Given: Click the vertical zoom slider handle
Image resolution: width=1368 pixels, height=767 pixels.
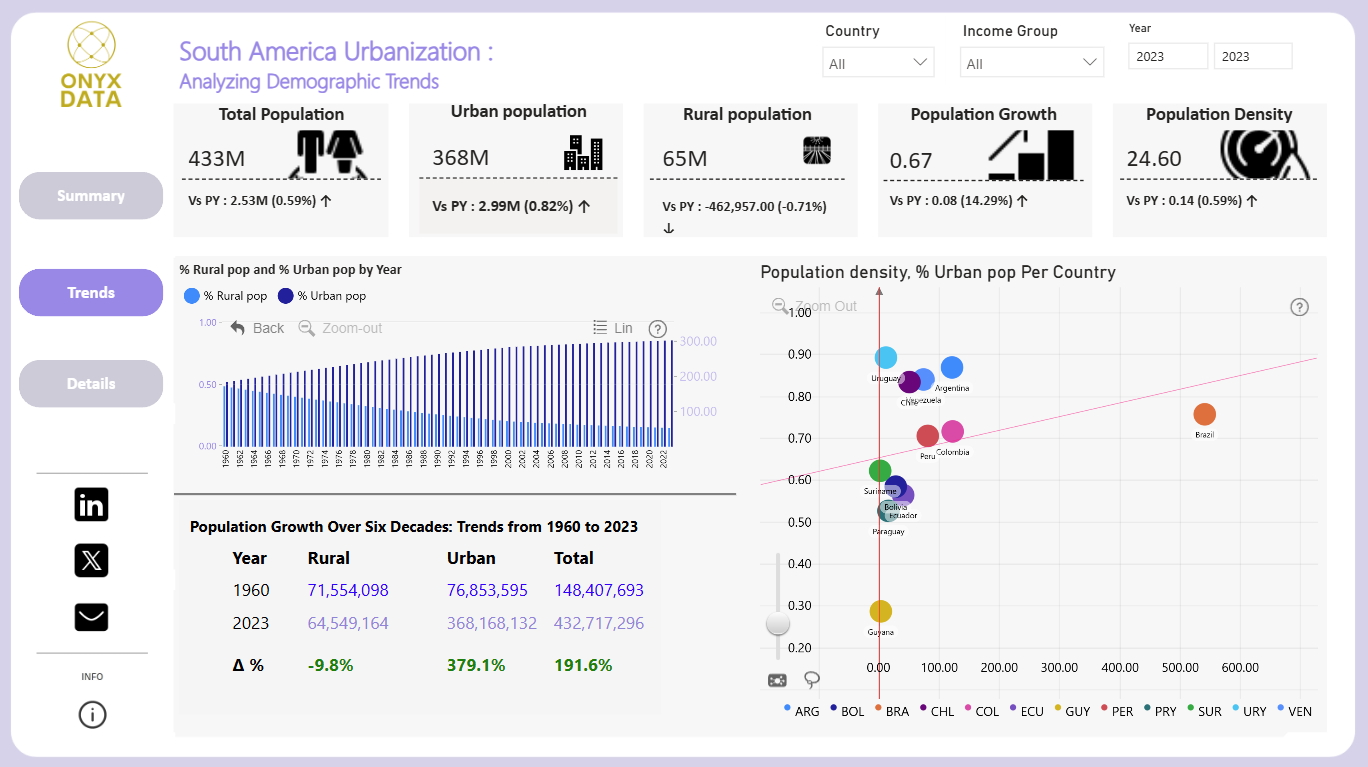Looking at the screenshot, I should tap(777, 624).
